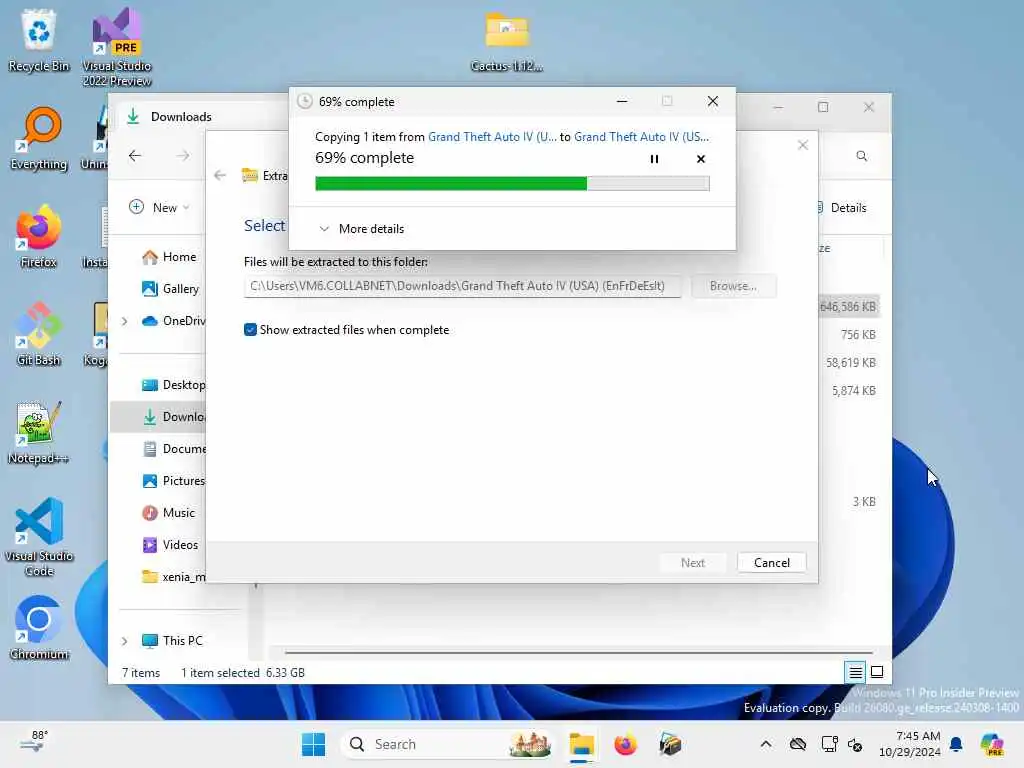This screenshot has width=1024, height=768.
Task: Open the clock showing 7:45 AM
Action: [910, 744]
